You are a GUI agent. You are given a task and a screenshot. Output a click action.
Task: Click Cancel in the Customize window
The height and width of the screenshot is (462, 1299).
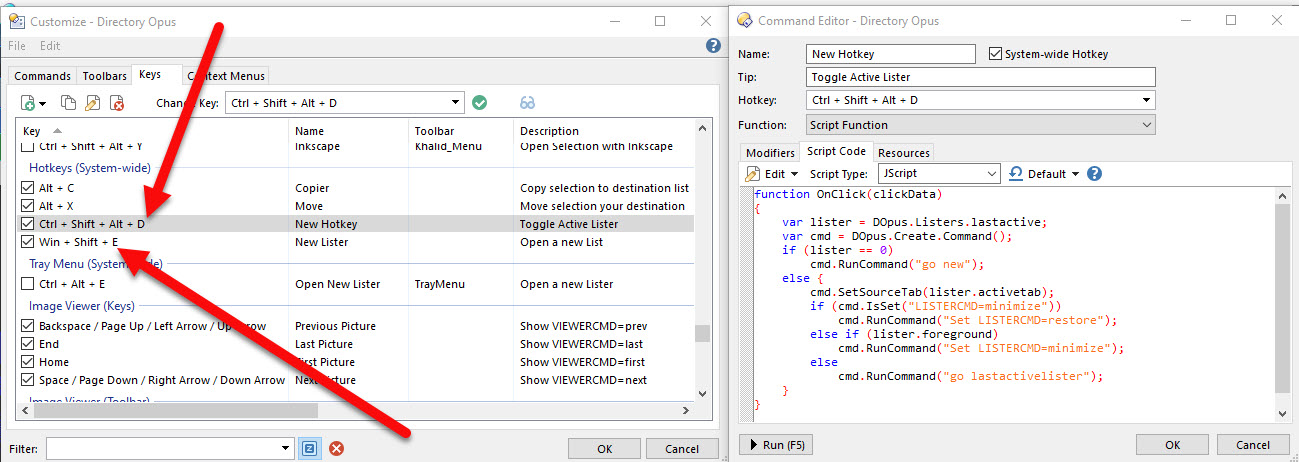(x=681, y=449)
